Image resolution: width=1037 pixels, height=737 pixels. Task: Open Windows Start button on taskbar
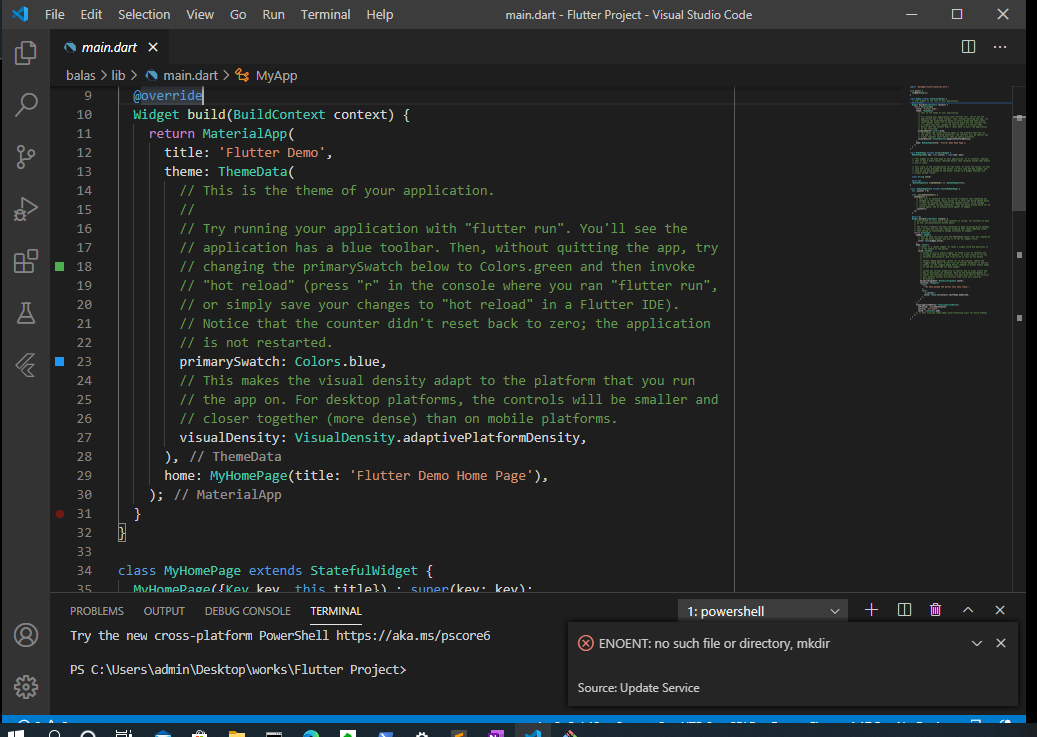pyautogui.click(x=16, y=733)
